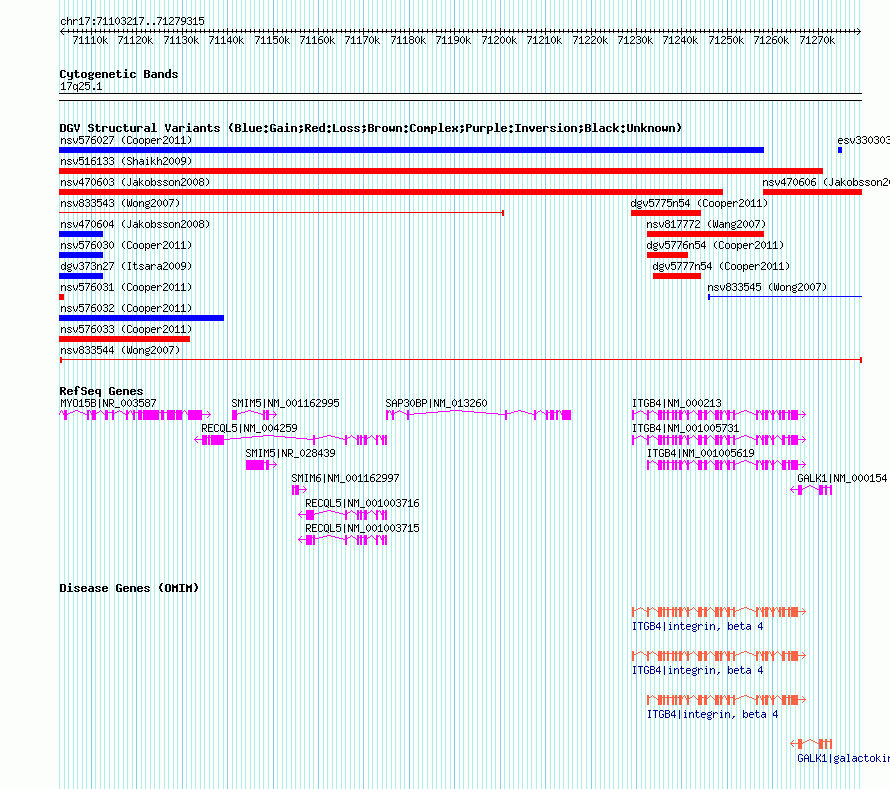Viewport: 890px width, 789px height.
Task: Select the nsv576027 (Cooper2011) blue gain bar
Action: [x=412, y=150]
